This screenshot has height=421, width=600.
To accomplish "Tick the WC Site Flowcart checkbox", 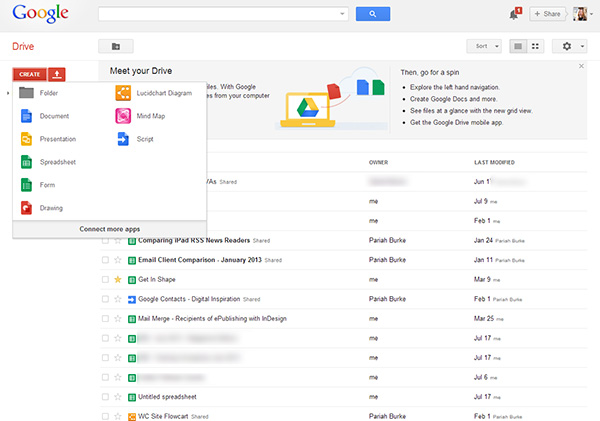I will tap(105, 416).
